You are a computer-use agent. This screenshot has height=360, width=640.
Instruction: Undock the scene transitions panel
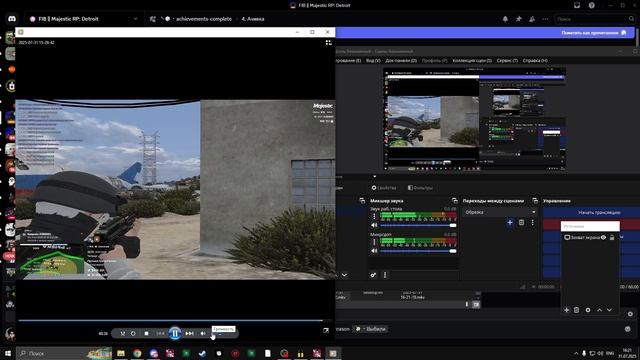pos(535,201)
